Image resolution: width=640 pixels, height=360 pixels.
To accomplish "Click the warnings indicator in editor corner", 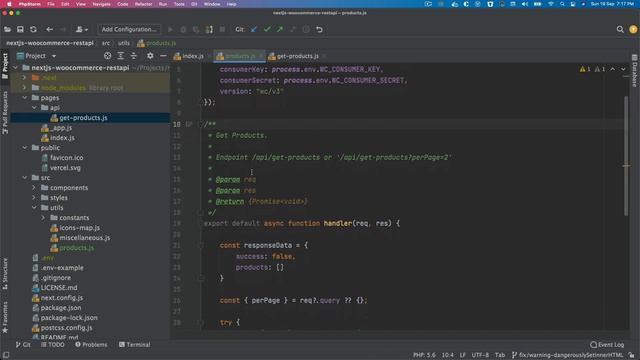I will click(x=592, y=69).
